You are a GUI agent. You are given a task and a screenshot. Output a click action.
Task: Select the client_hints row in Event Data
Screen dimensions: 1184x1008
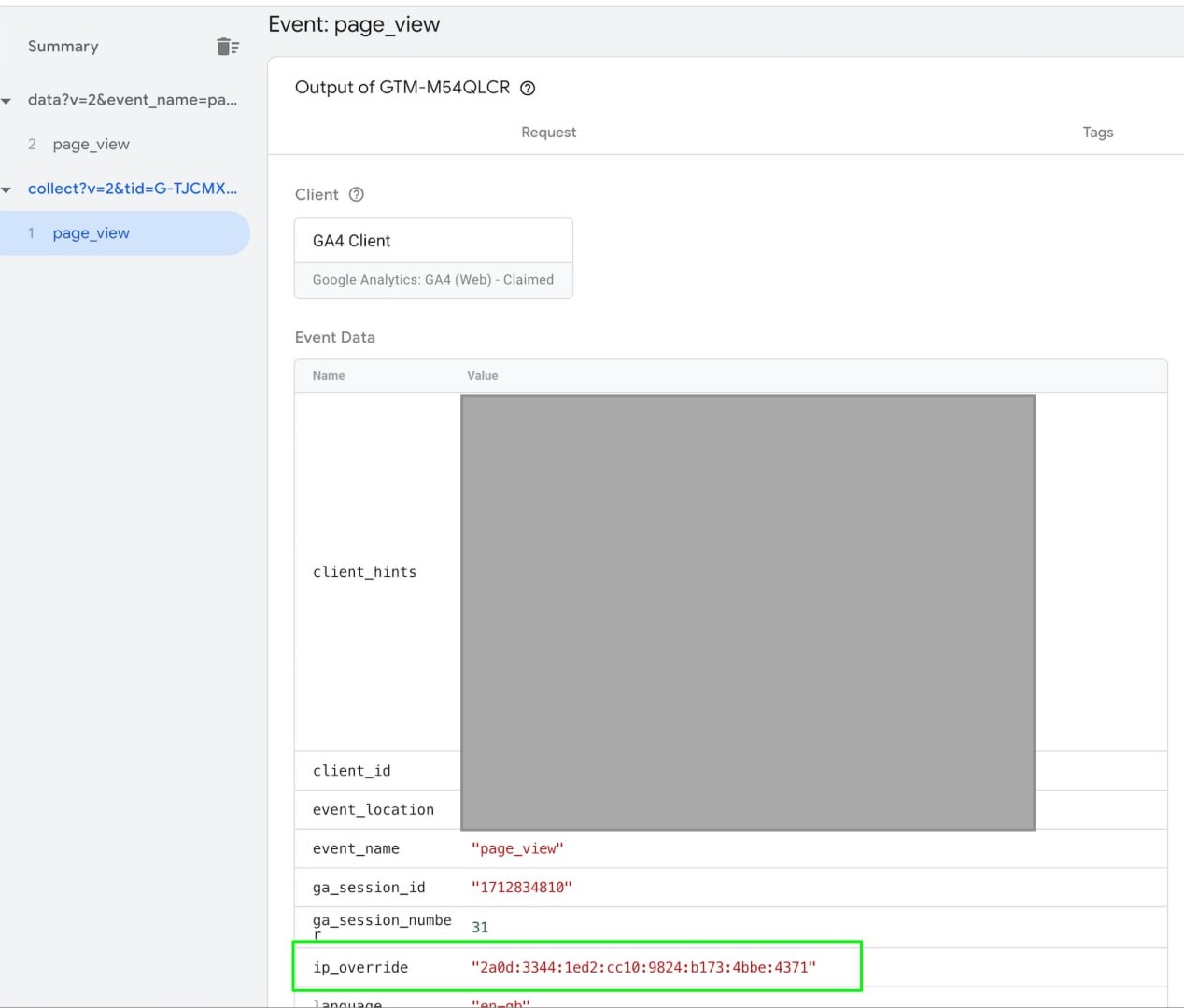(364, 571)
